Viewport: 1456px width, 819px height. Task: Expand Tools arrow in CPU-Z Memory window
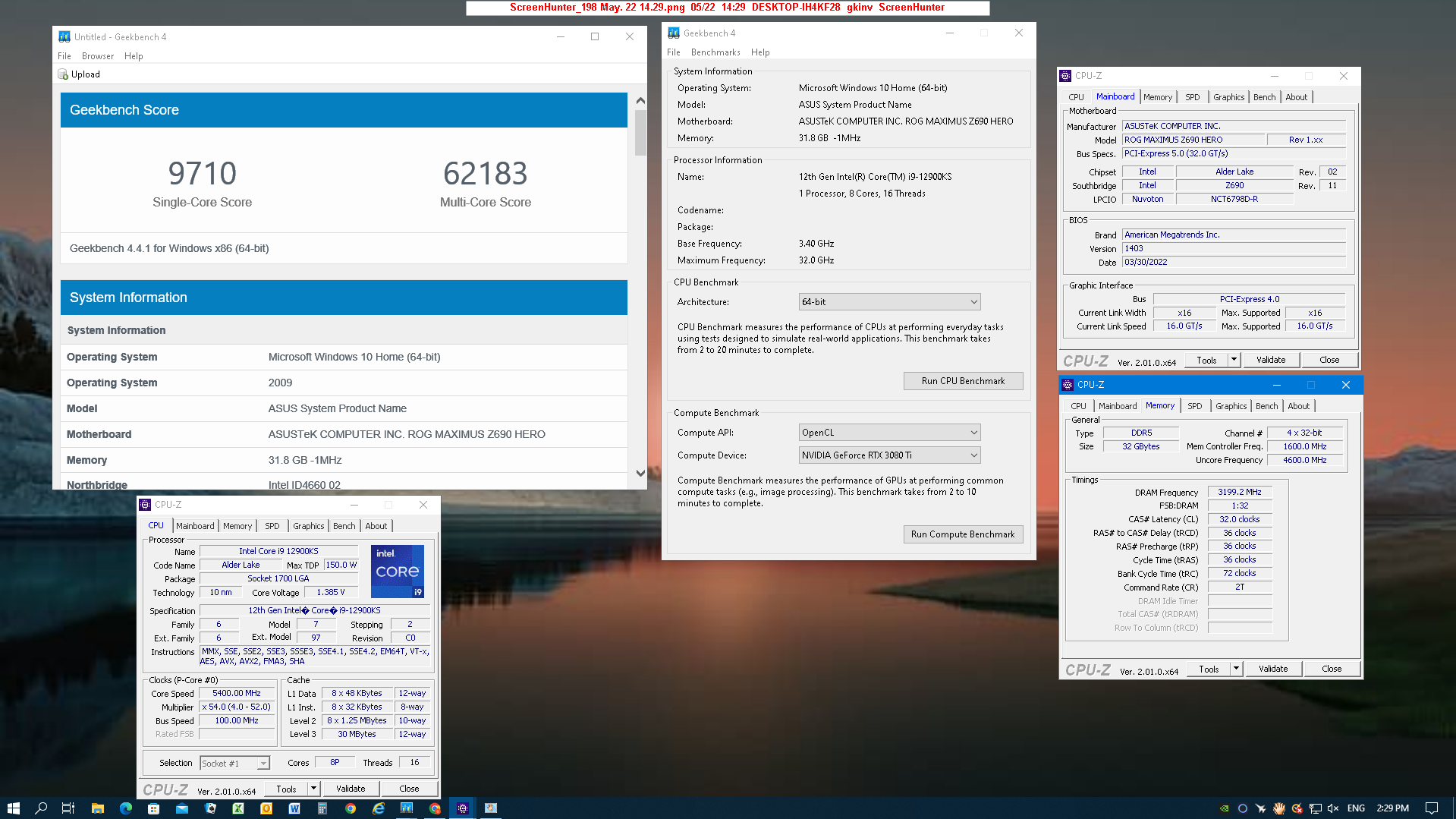point(1236,669)
